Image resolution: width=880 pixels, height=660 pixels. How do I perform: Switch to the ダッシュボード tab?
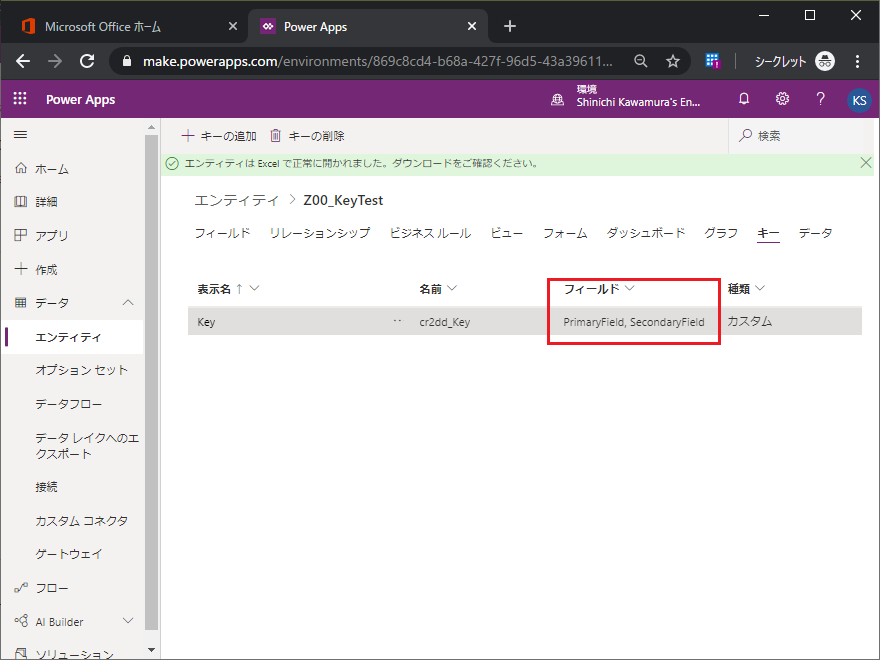point(645,233)
